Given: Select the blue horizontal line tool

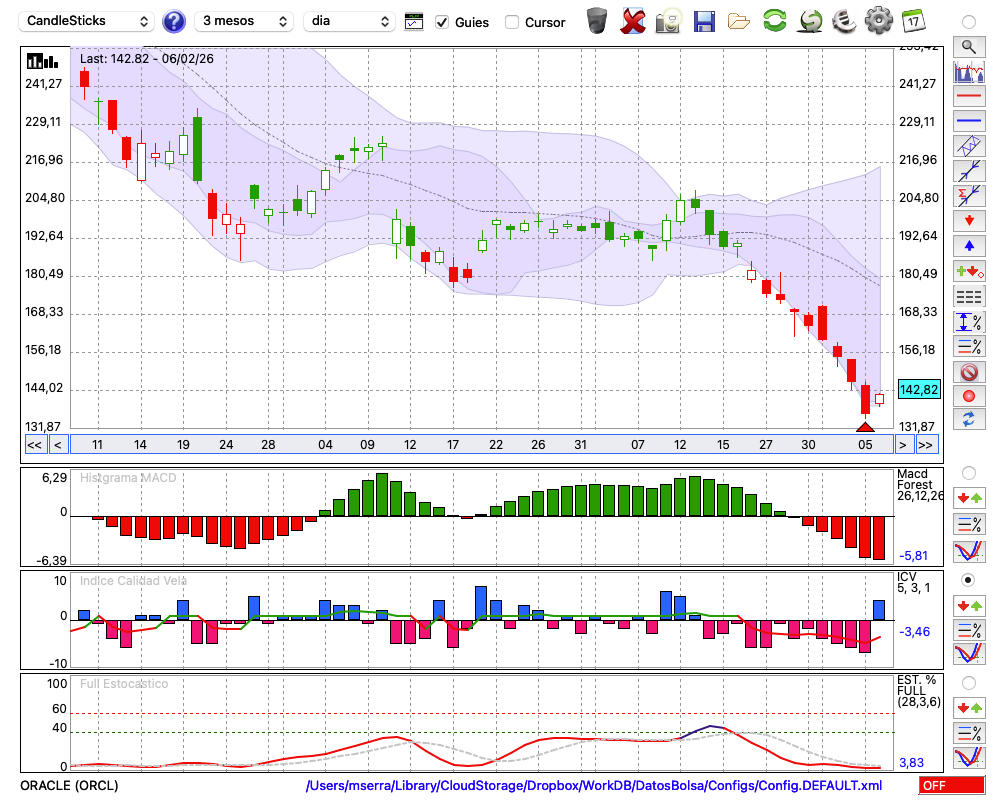Looking at the screenshot, I should (x=968, y=121).
